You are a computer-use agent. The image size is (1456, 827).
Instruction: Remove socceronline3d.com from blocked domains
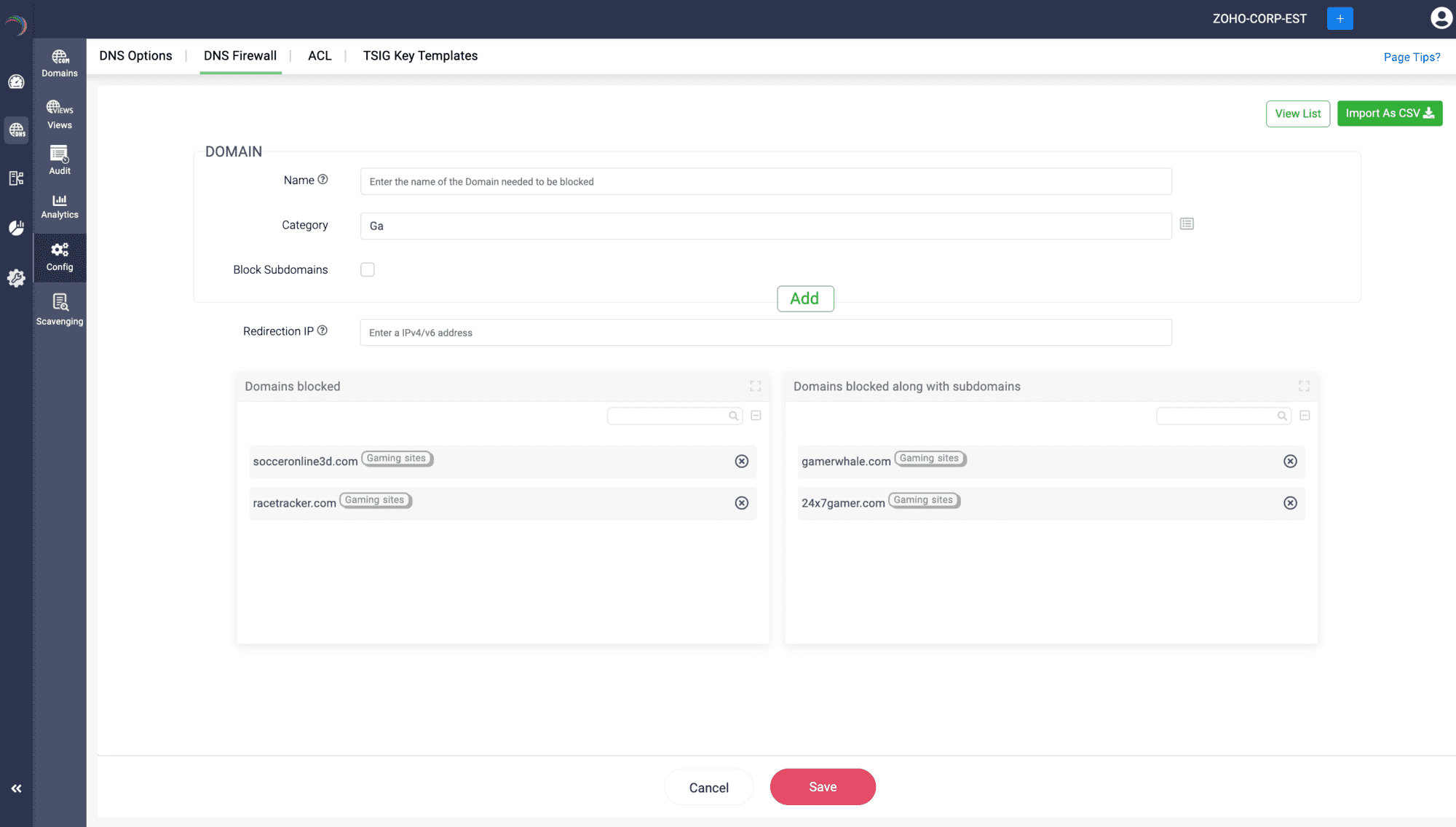[741, 462]
